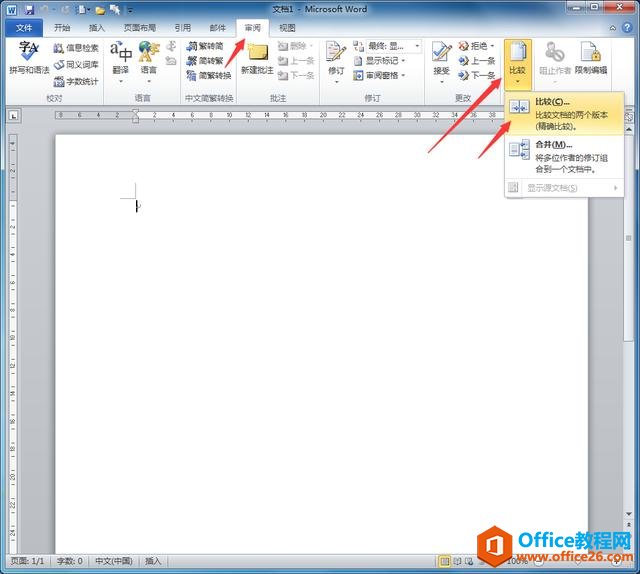
Task: Go to next change in 更改 group
Action: click(x=477, y=76)
